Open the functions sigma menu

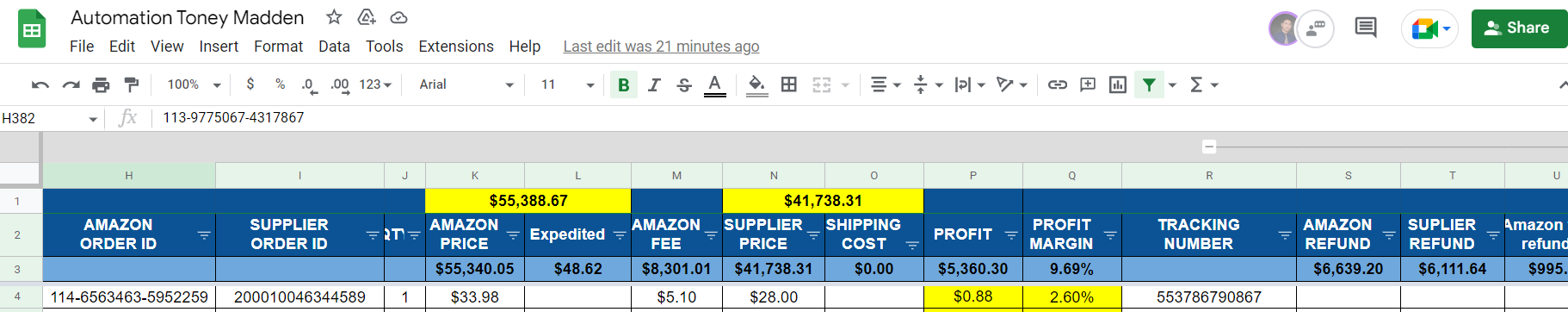pyautogui.click(x=1203, y=84)
